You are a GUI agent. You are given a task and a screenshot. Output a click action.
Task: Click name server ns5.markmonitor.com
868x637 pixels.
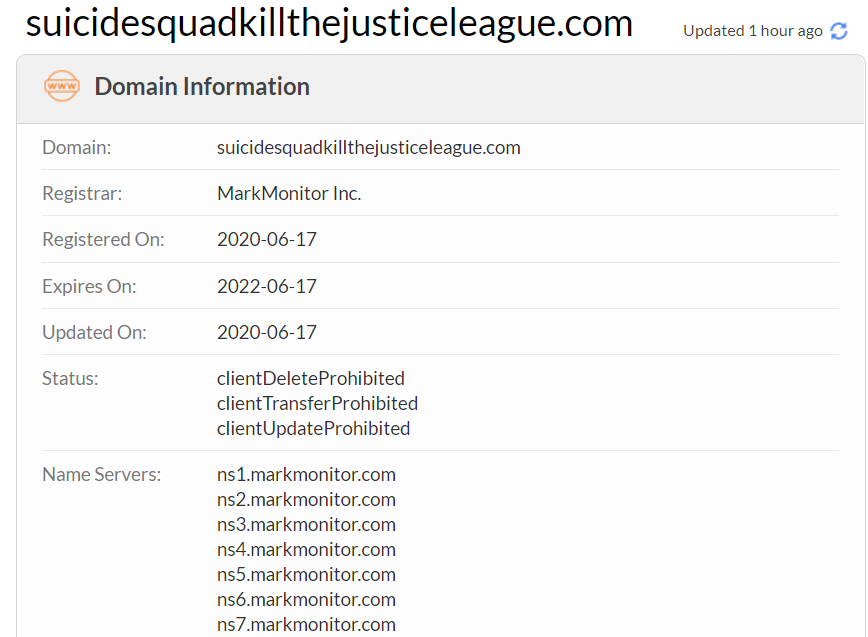306,574
